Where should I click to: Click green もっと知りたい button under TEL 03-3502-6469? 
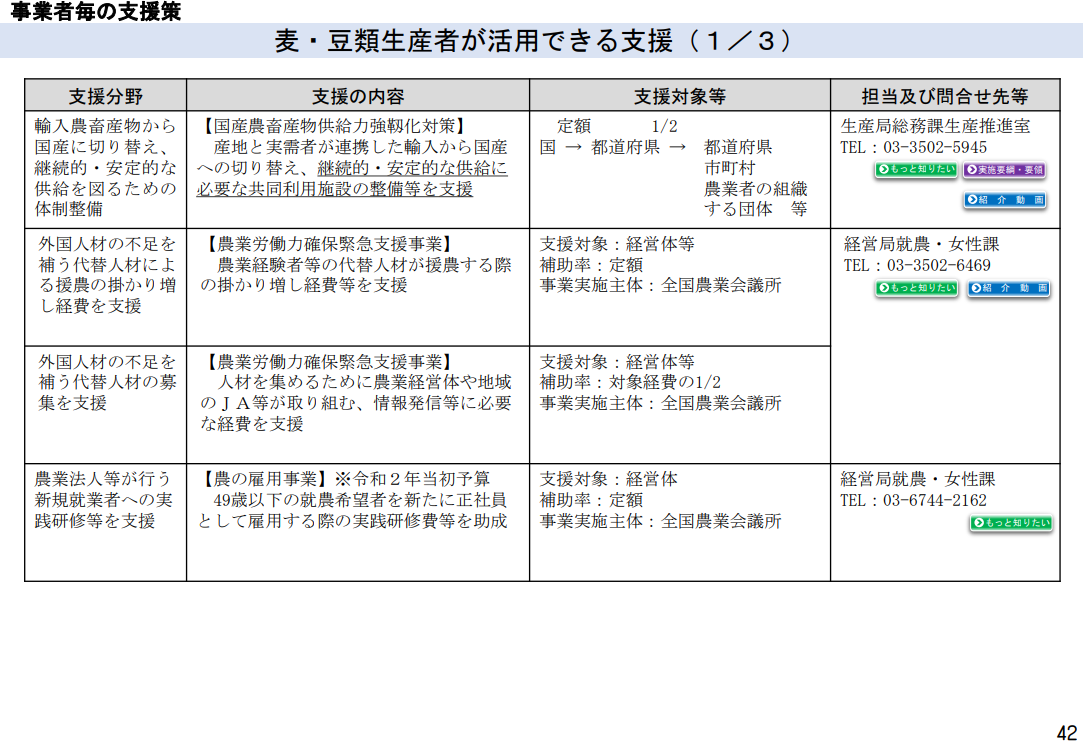pos(917,287)
